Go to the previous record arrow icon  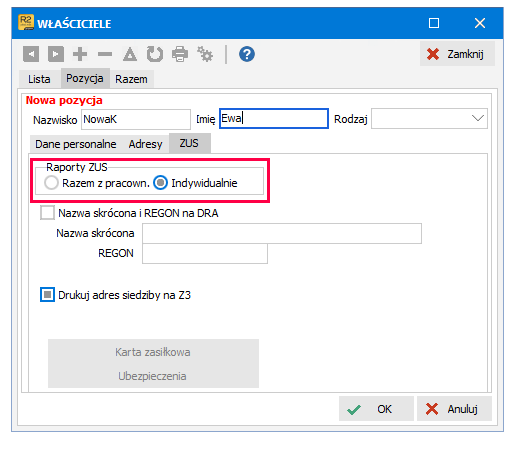point(31,54)
